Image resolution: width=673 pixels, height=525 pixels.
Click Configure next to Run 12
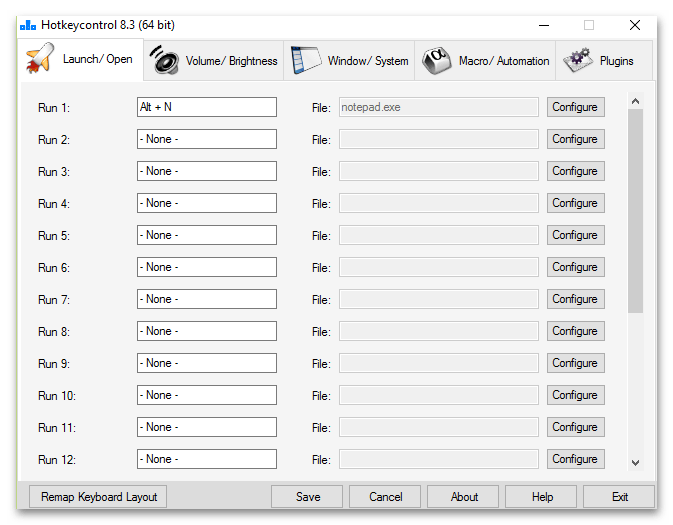click(x=575, y=459)
